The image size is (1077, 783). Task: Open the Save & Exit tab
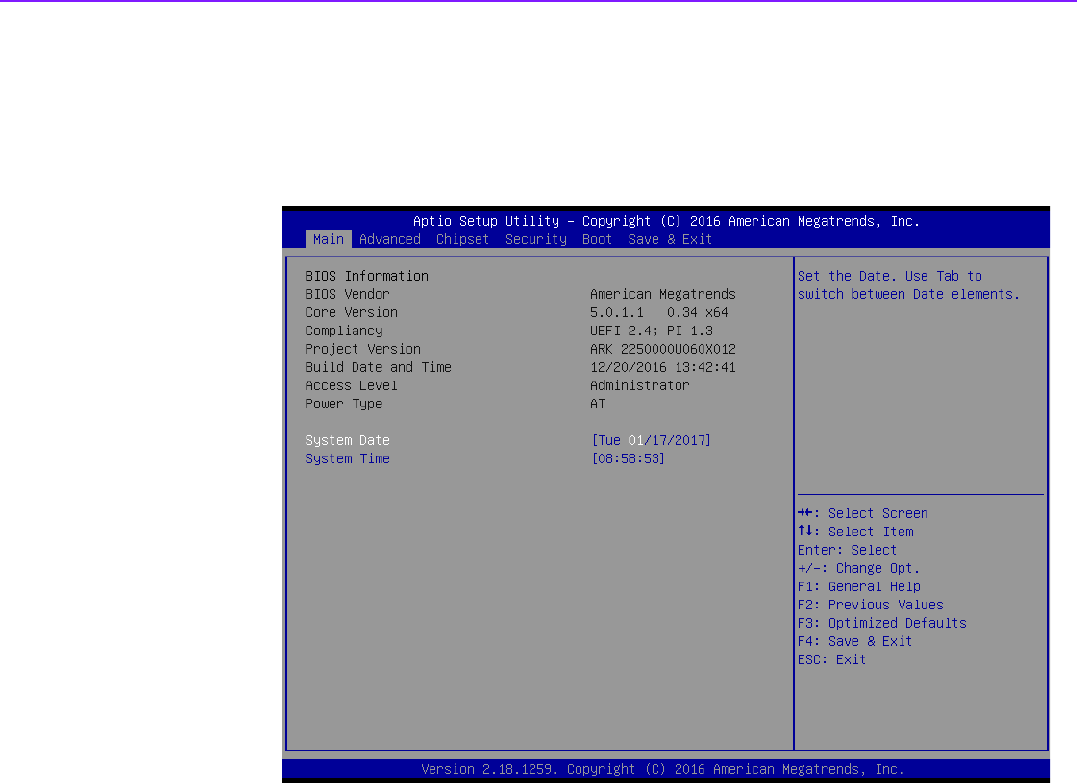(x=670, y=239)
